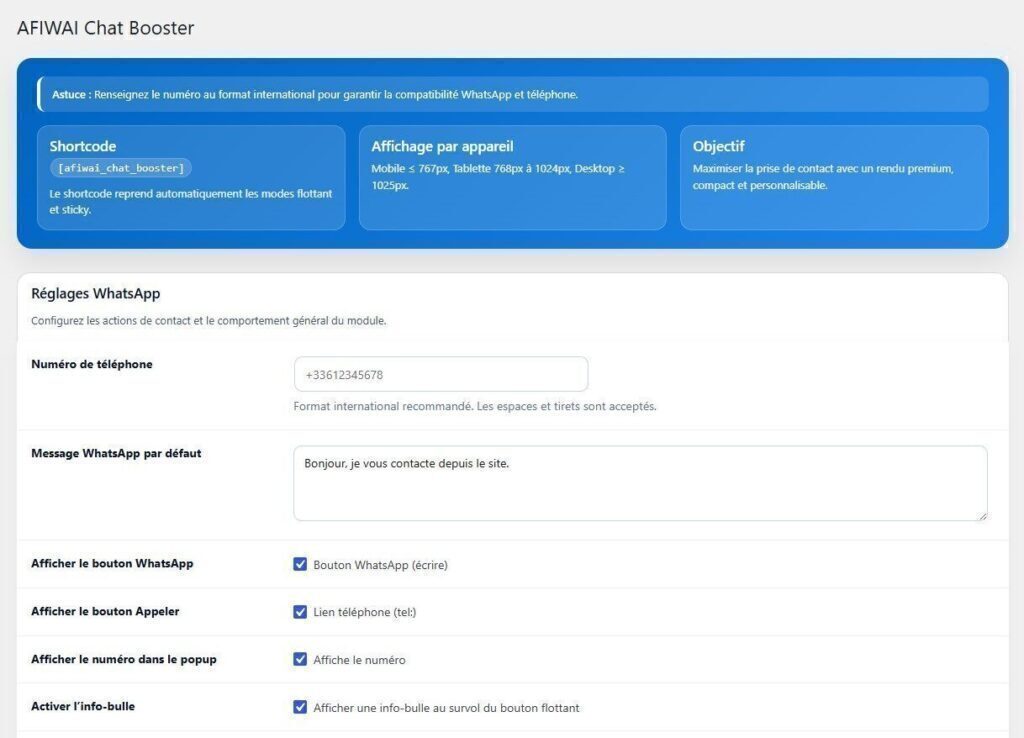Viewport: 1024px width, 738px height.
Task: Click Afficher le numéro dans le popup label
Action: pos(123,659)
